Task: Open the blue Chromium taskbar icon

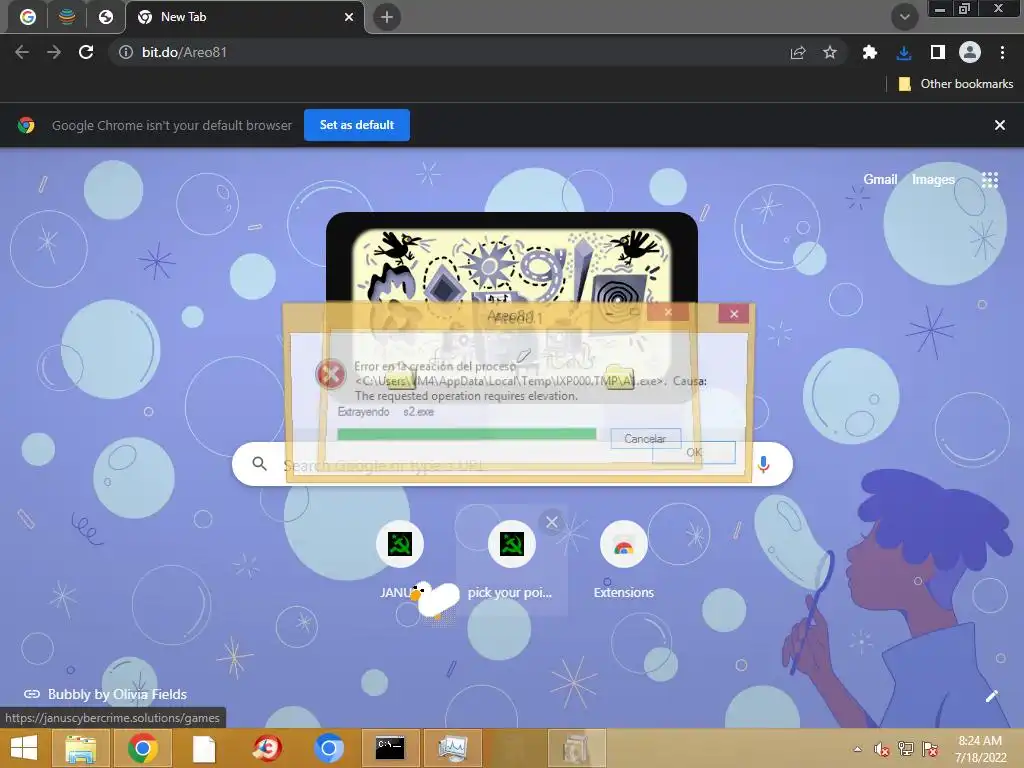Action: pos(328,748)
